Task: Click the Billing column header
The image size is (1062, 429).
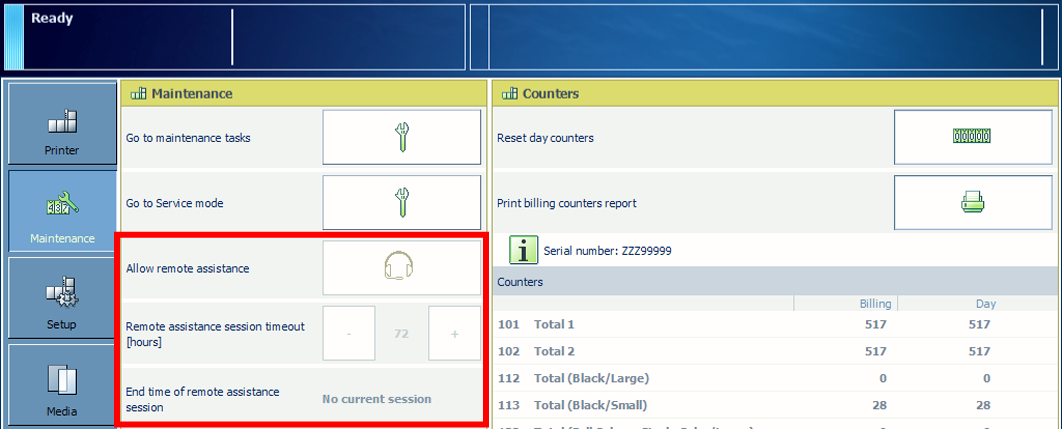Action: point(875,303)
